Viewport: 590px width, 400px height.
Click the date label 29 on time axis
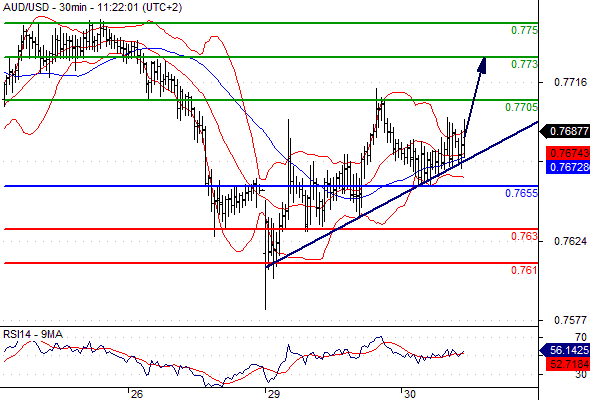[x=274, y=394]
